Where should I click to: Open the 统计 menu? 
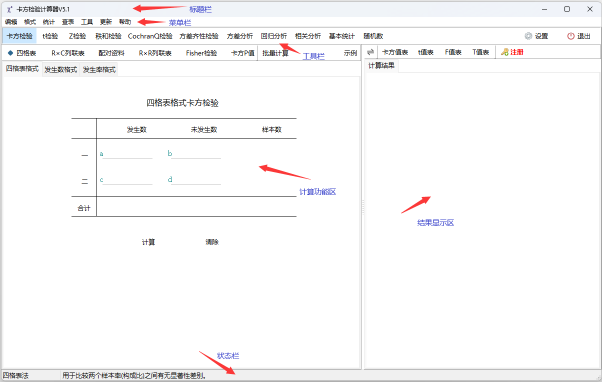click(x=49, y=22)
